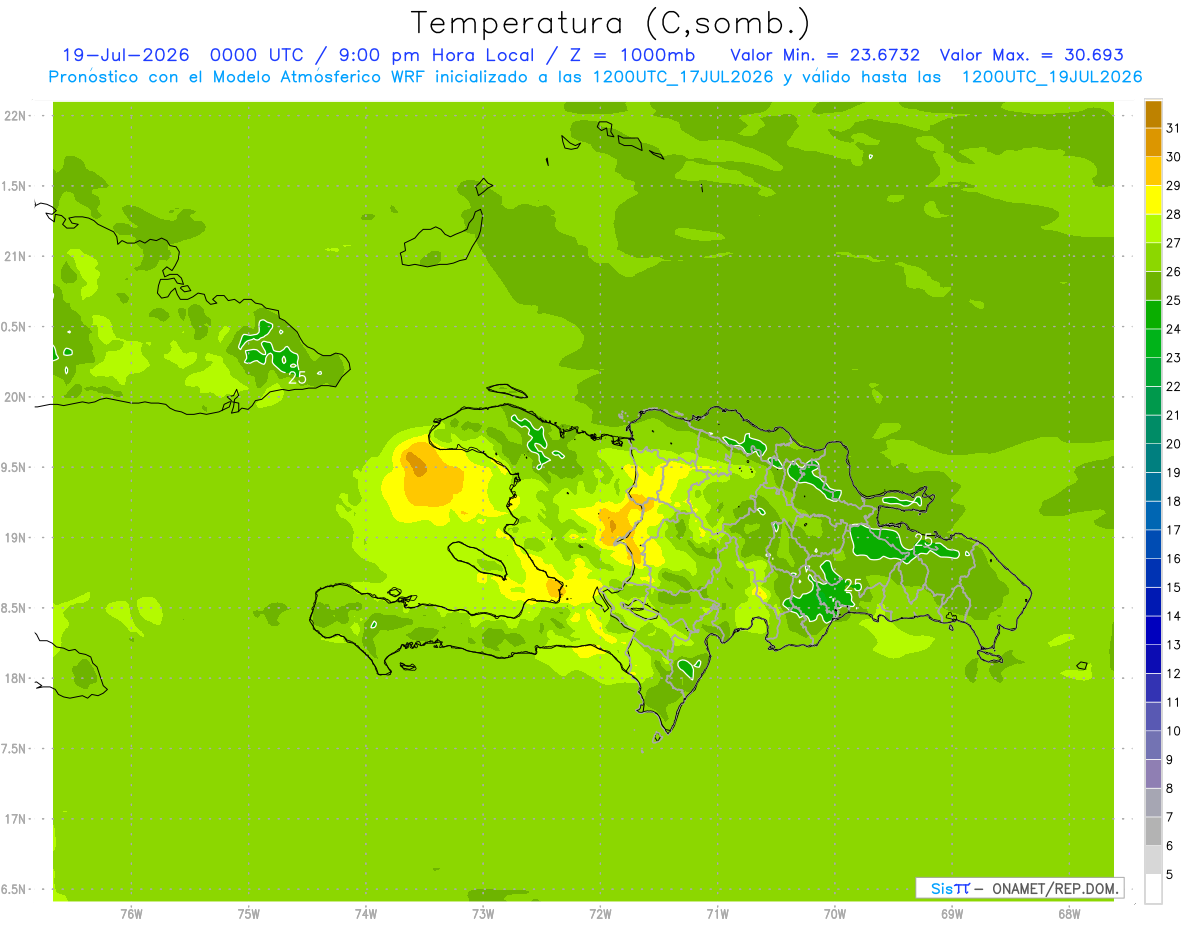Viewport: 1200px width, 927px height.
Task: Click the color scale label '20'
Action: pos(1173,444)
